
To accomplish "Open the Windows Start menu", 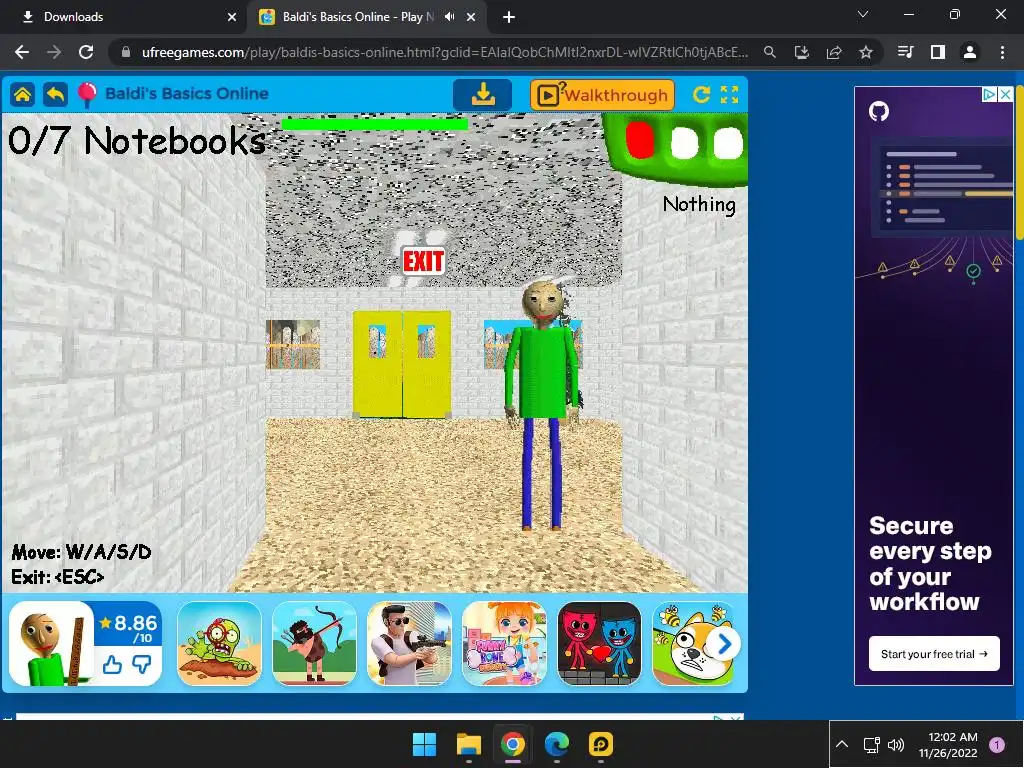I will [424, 744].
